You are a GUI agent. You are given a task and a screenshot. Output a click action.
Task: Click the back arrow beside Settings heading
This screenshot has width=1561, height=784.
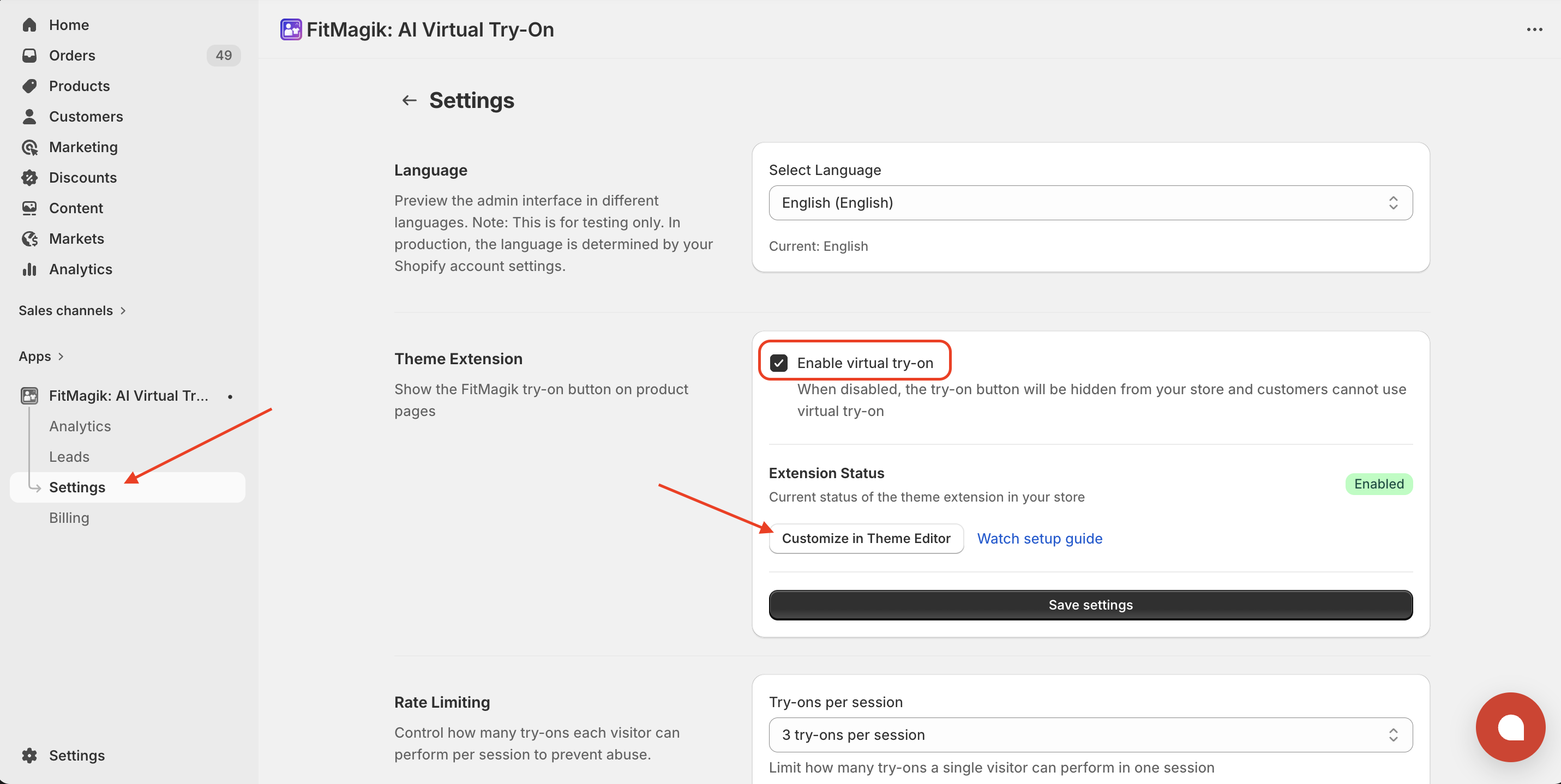coord(409,100)
